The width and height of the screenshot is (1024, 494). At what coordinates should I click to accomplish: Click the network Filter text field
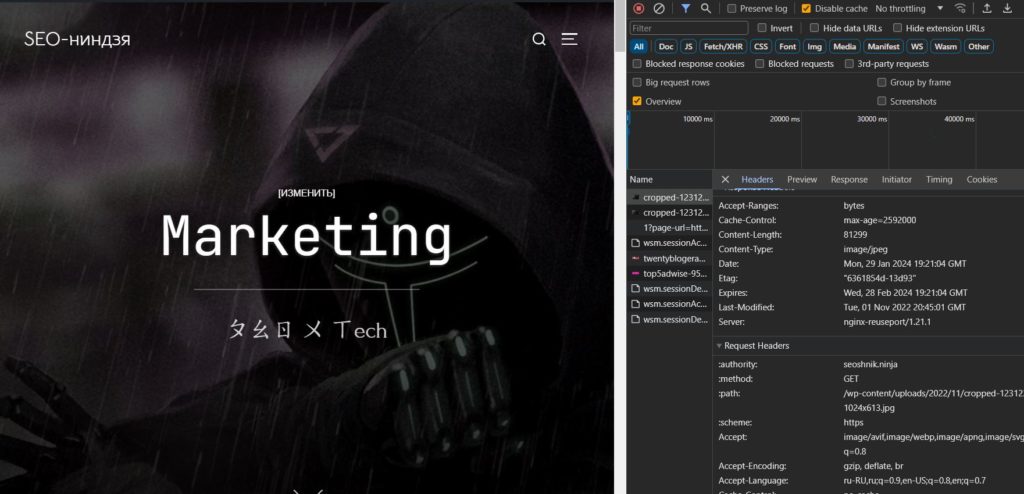coord(689,28)
